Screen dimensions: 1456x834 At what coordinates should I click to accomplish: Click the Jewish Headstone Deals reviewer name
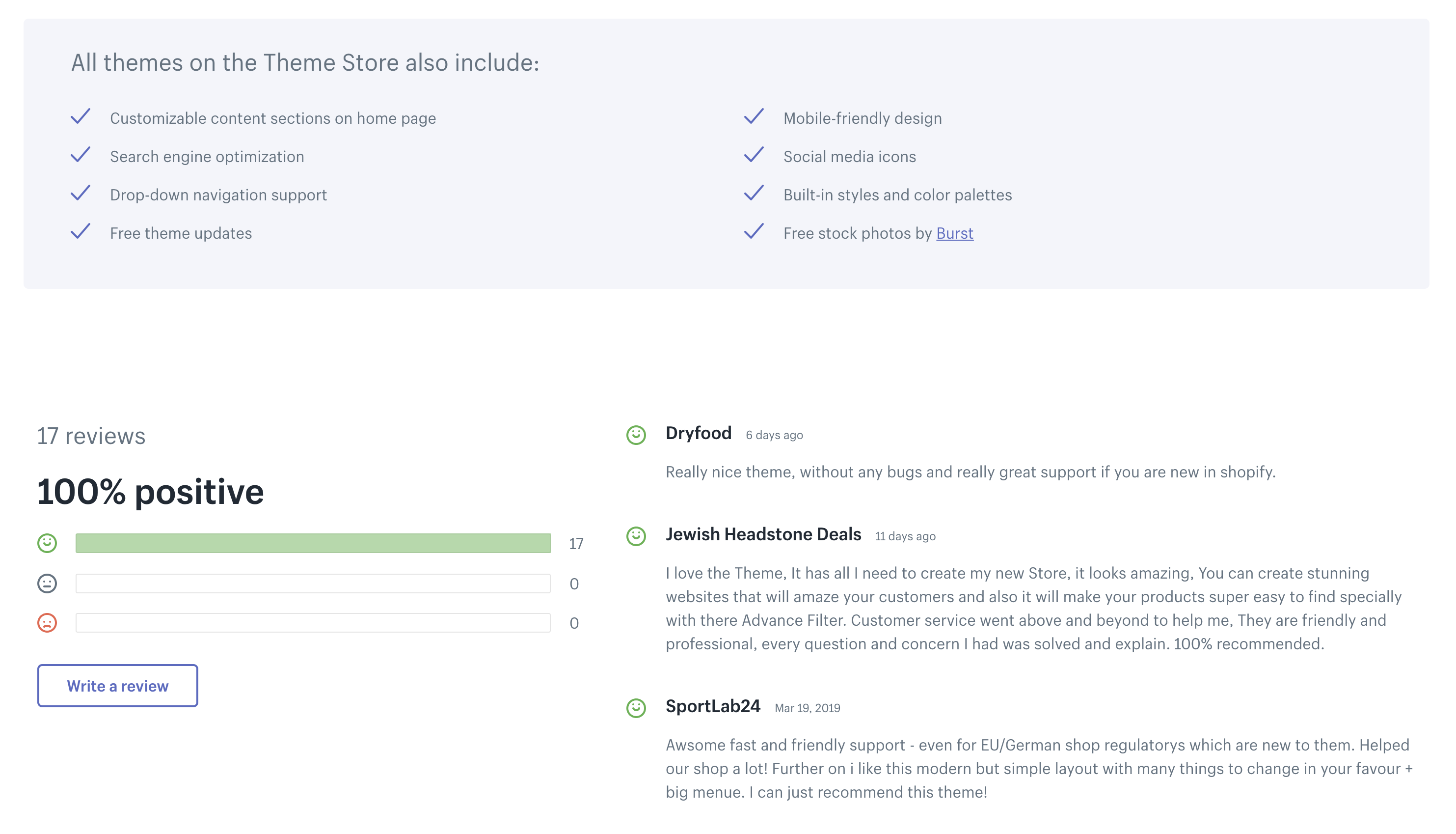click(763, 534)
